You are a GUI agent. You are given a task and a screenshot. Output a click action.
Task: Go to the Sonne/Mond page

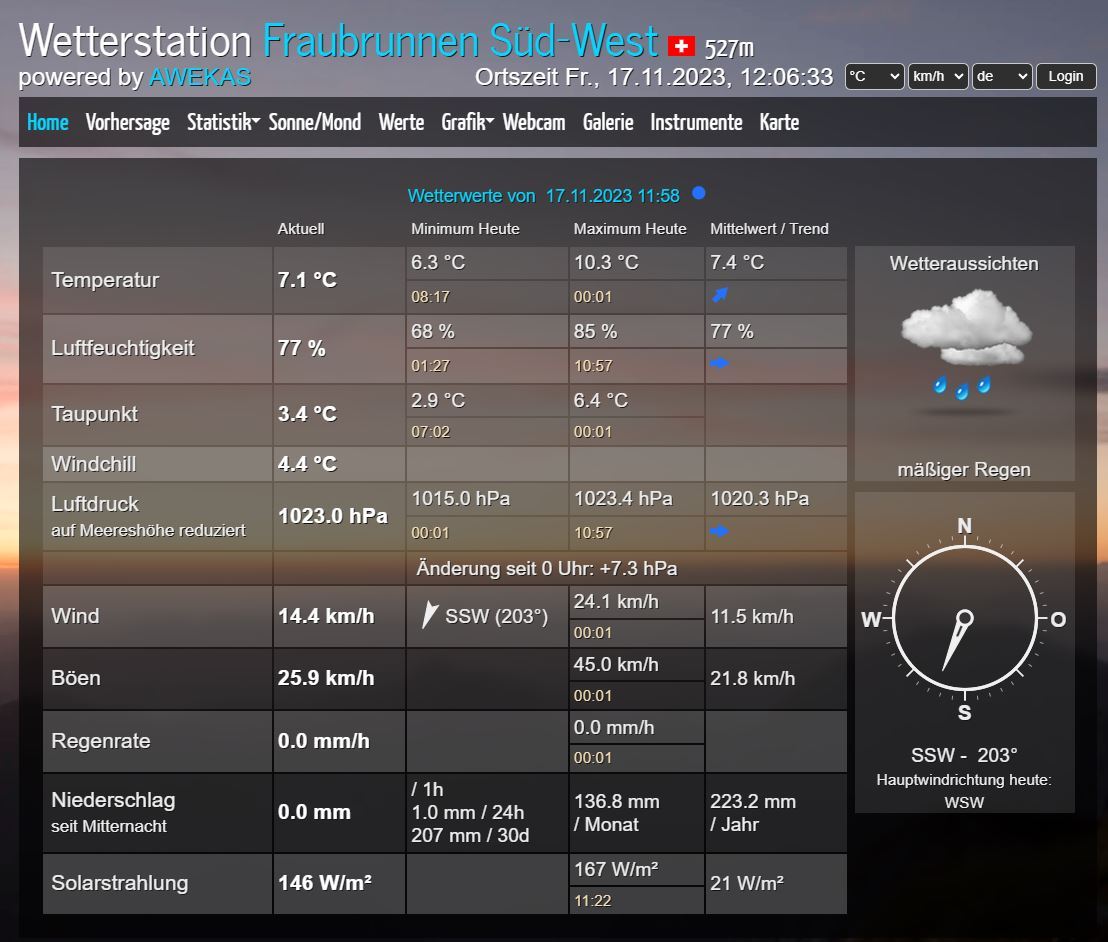[315, 122]
